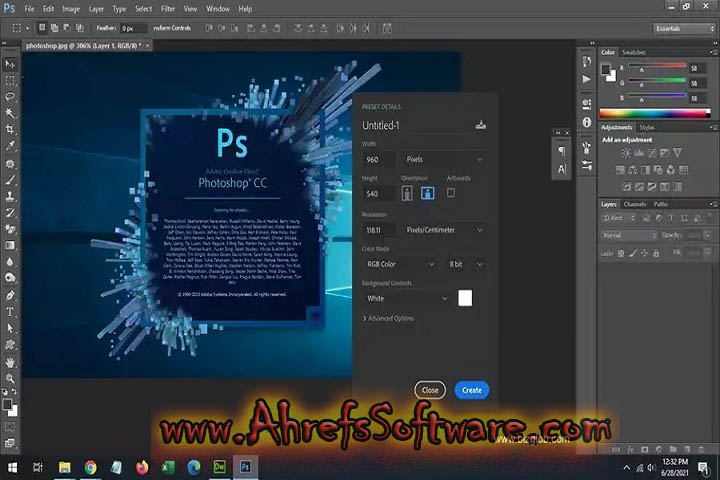Select the Hand tool
720x480 pixels.
pos(10,361)
